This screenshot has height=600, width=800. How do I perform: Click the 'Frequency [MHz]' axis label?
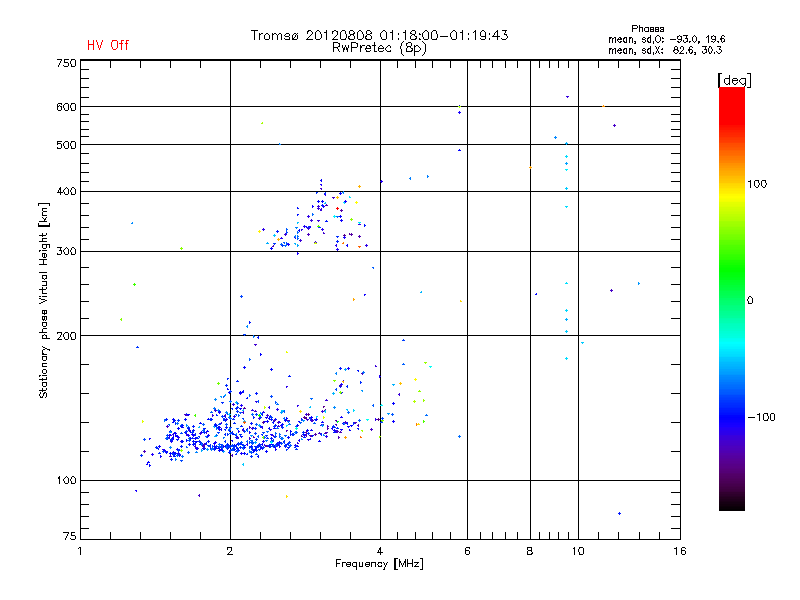(x=379, y=564)
